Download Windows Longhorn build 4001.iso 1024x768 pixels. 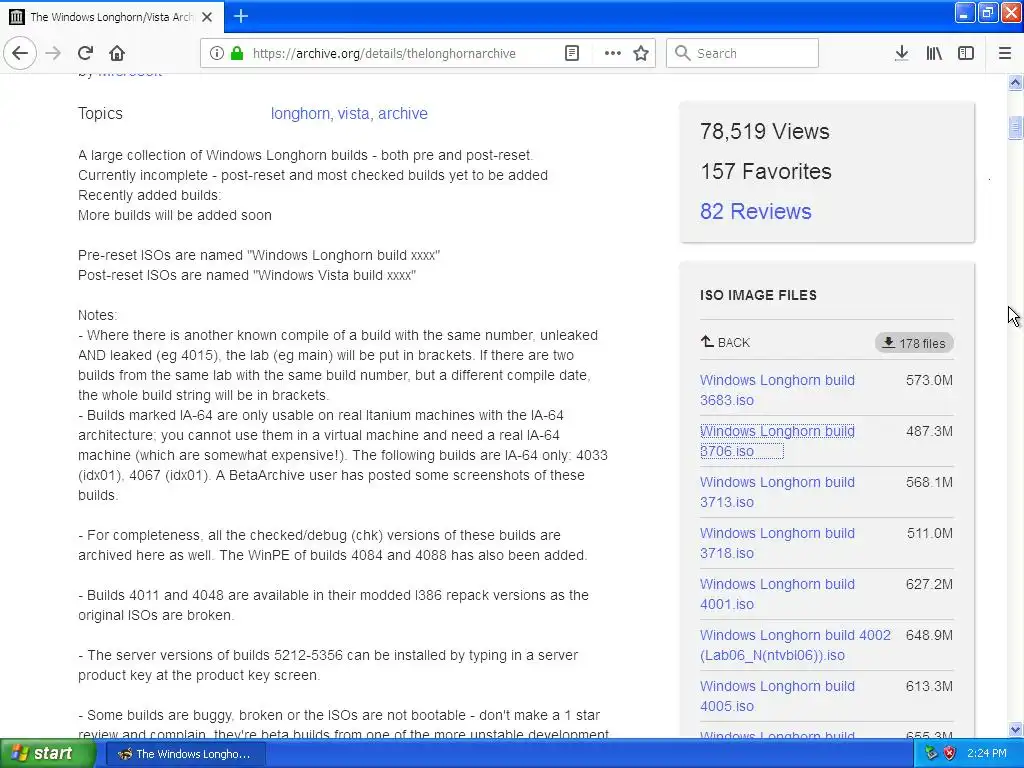tap(777, 594)
